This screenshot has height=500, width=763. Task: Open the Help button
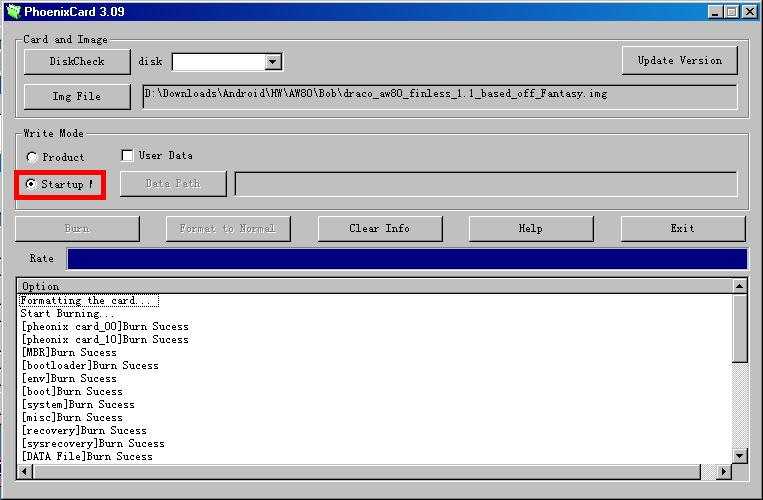[x=530, y=229]
